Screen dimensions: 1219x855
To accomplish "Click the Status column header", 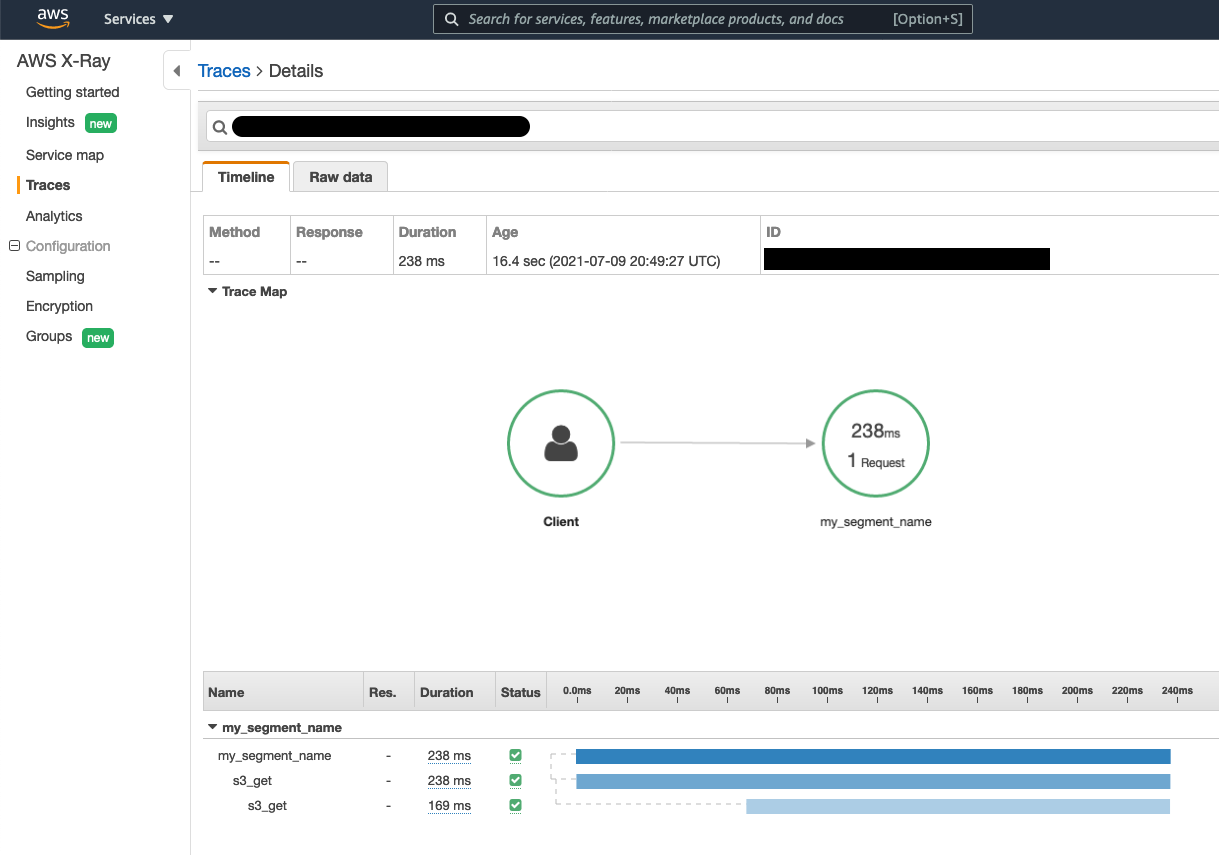I will [x=521, y=692].
